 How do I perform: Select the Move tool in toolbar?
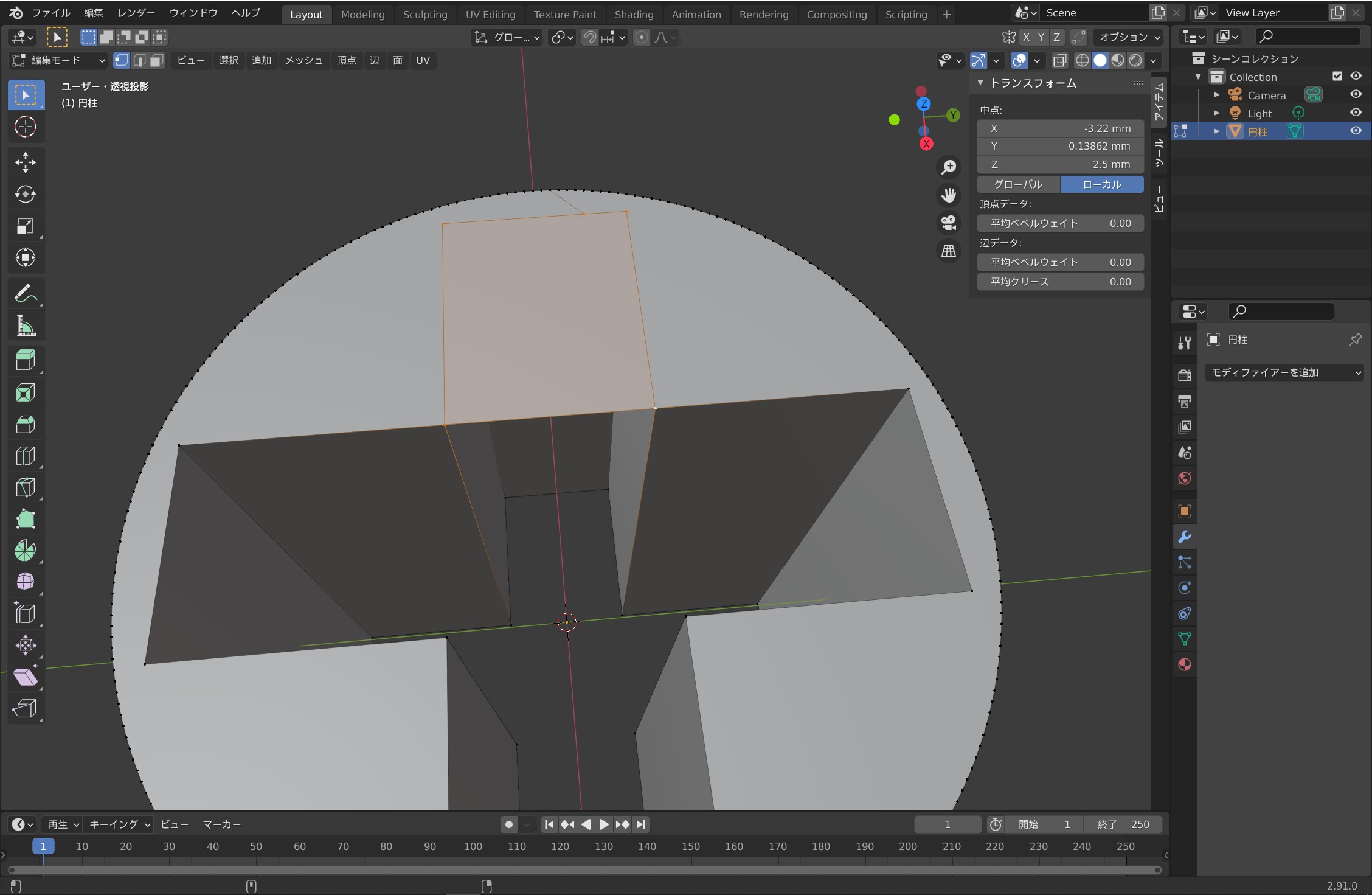click(x=25, y=162)
